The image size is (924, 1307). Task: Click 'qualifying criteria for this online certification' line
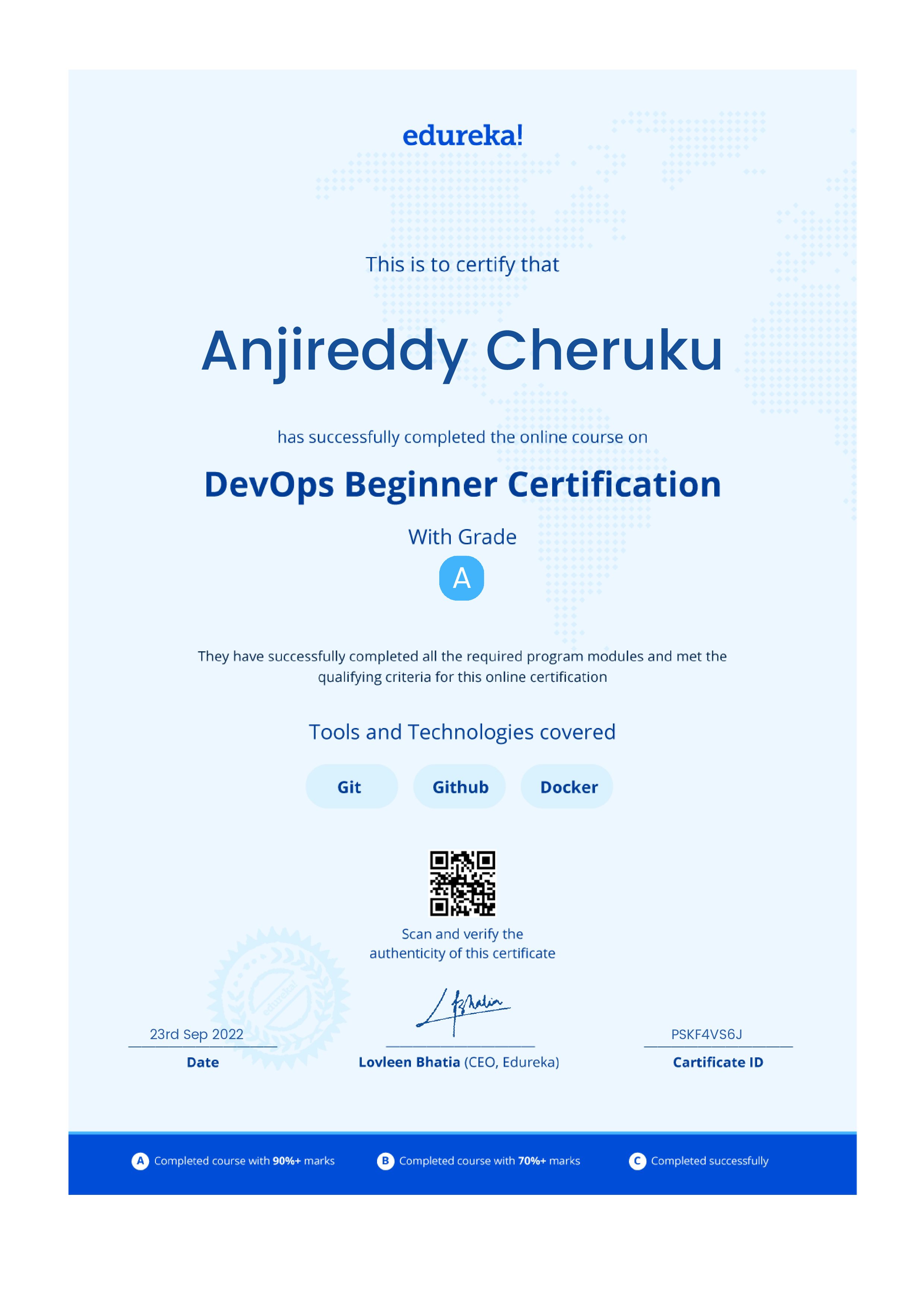pos(462,677)
